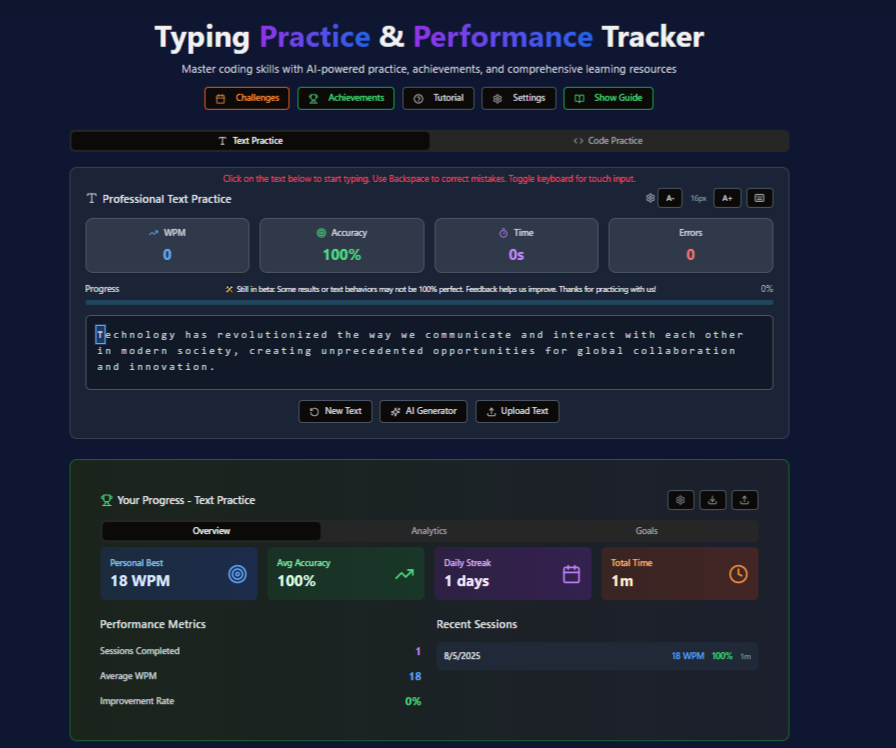Open Settings from the top button row

pyautogui.click(x=518, y=98)
